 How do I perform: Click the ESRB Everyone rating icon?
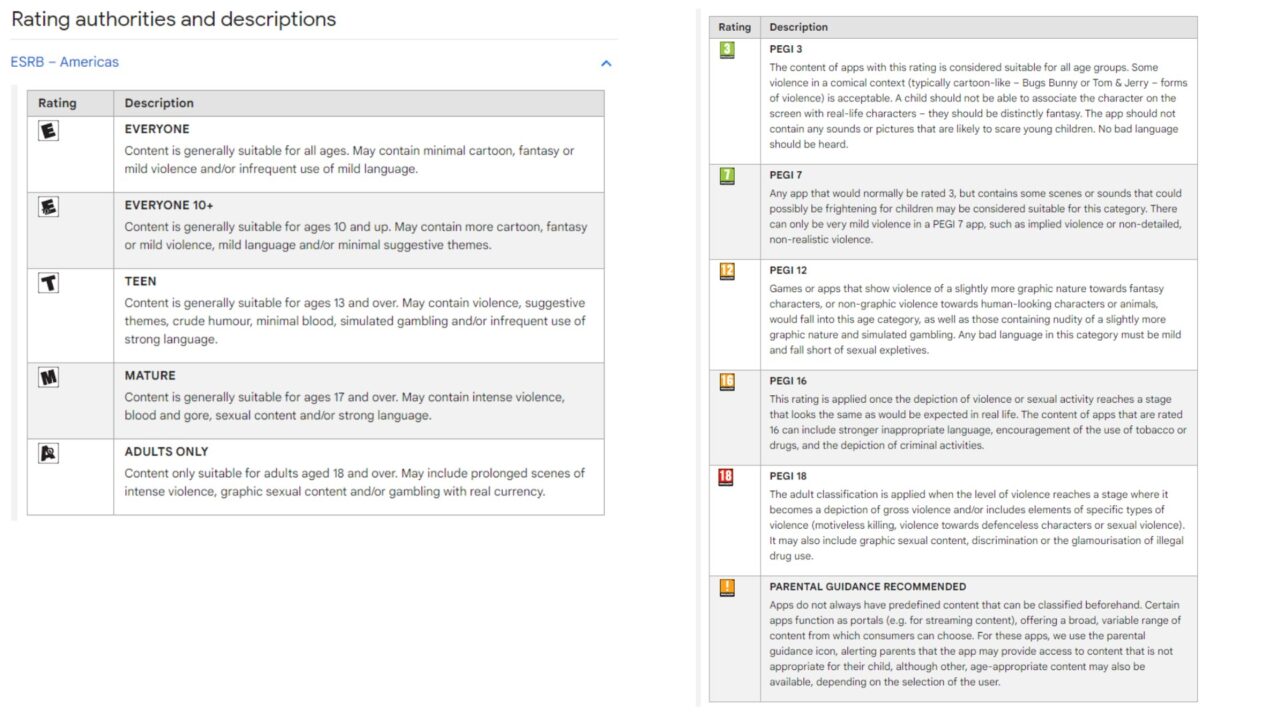coord(48,130)
